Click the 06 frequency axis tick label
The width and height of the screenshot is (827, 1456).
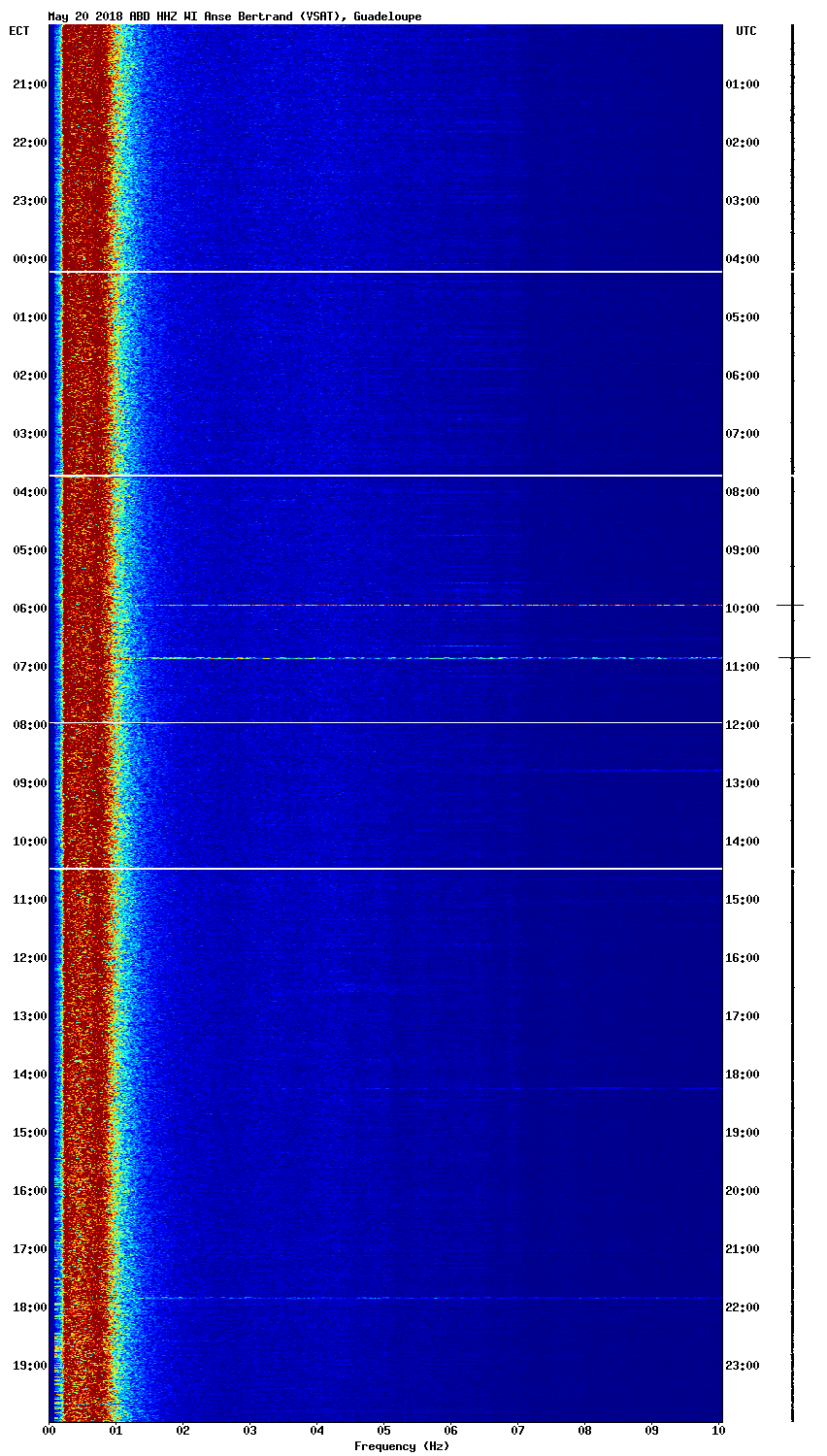point(451,1431)
